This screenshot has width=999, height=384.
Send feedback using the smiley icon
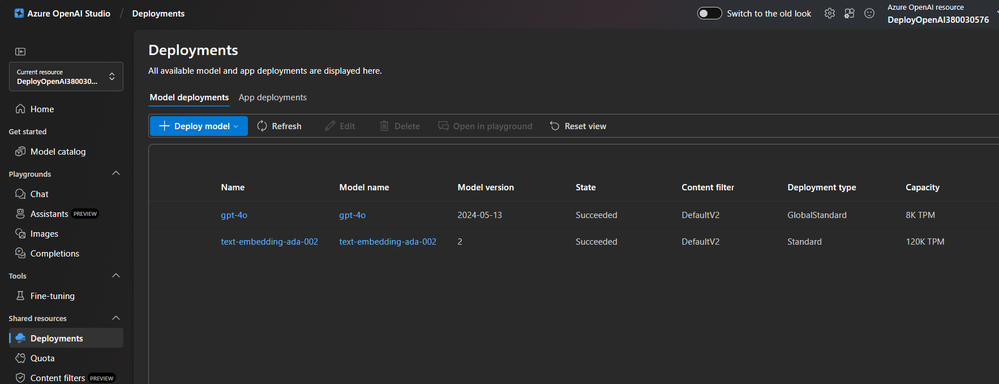pos(869,13)
